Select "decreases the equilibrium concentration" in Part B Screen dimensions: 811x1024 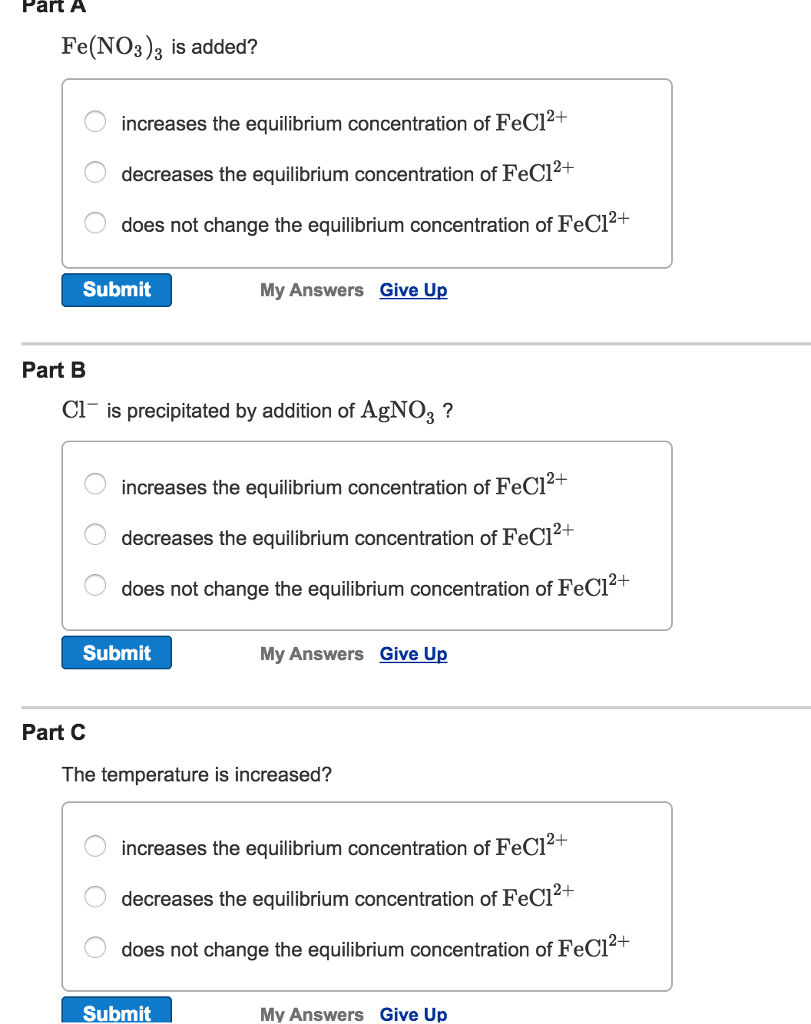point(95,534)
